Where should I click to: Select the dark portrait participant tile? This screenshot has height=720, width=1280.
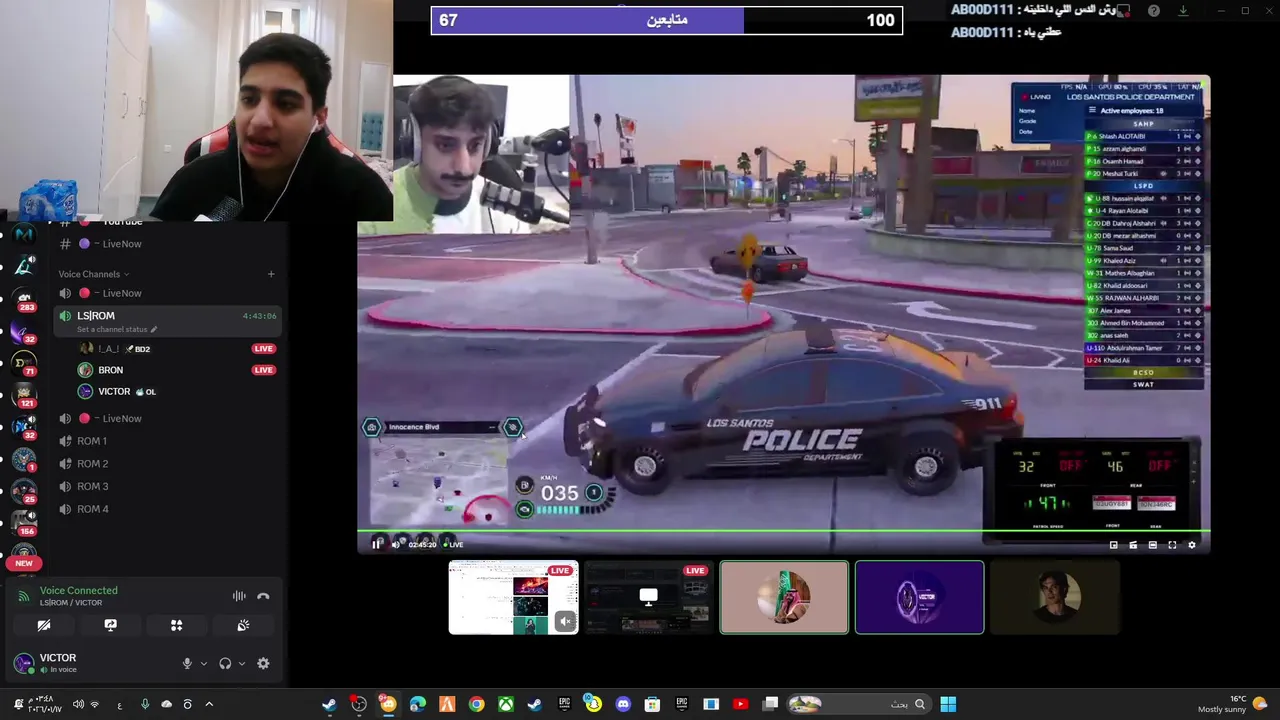(x=1055, y=597)
